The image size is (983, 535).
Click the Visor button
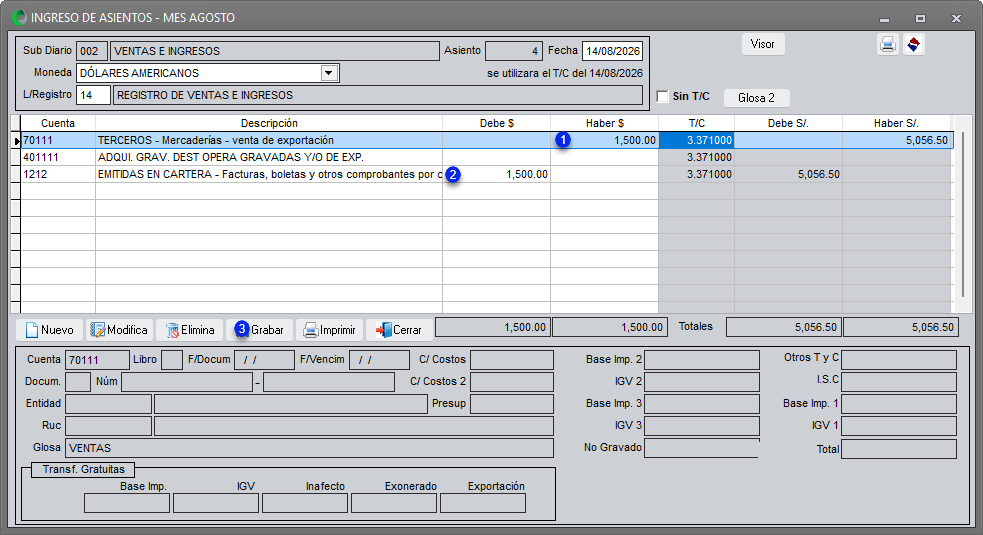763,44
